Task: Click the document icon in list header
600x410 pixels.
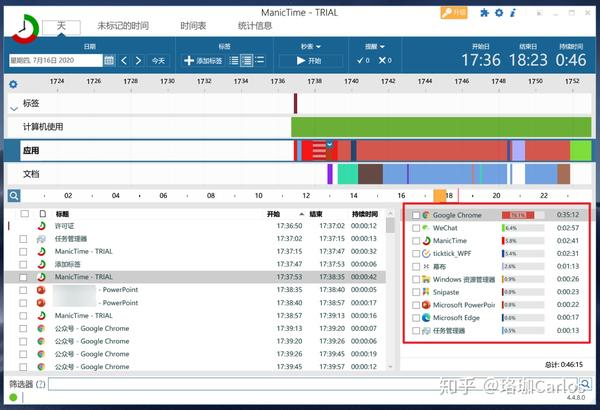Action: [x=43, y=214]
